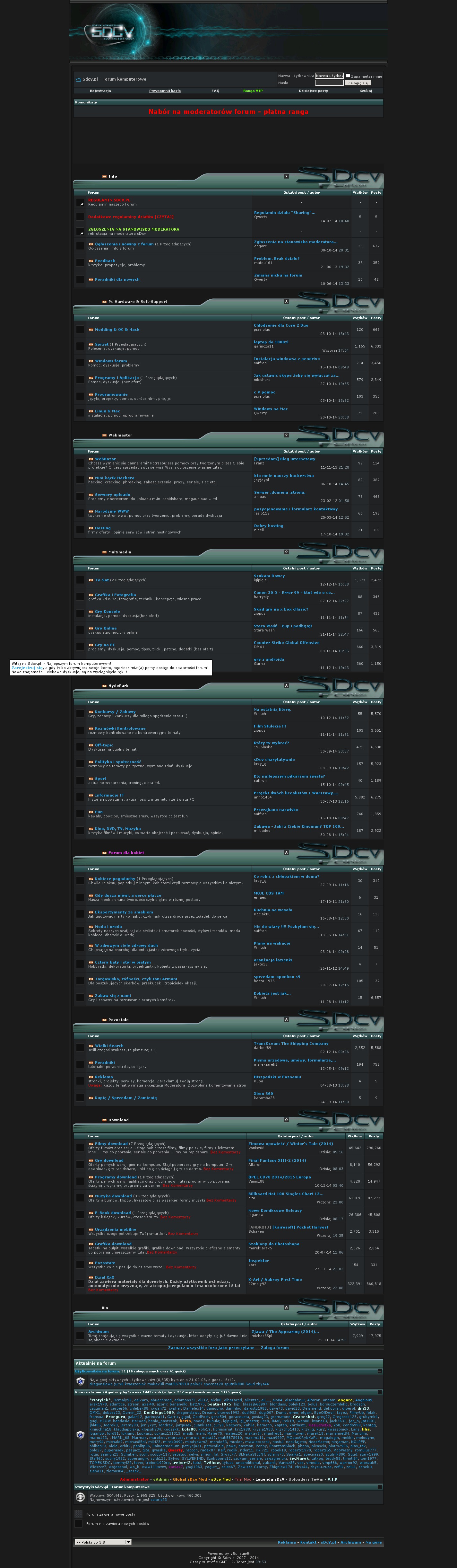Click the Sdcv forum home icon in breadcrumb
457x1568 pixels.
click(x=78, y=80)
